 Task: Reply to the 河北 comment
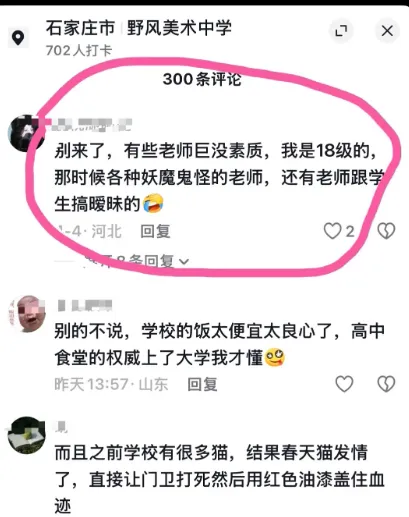[x=155, y=231]
